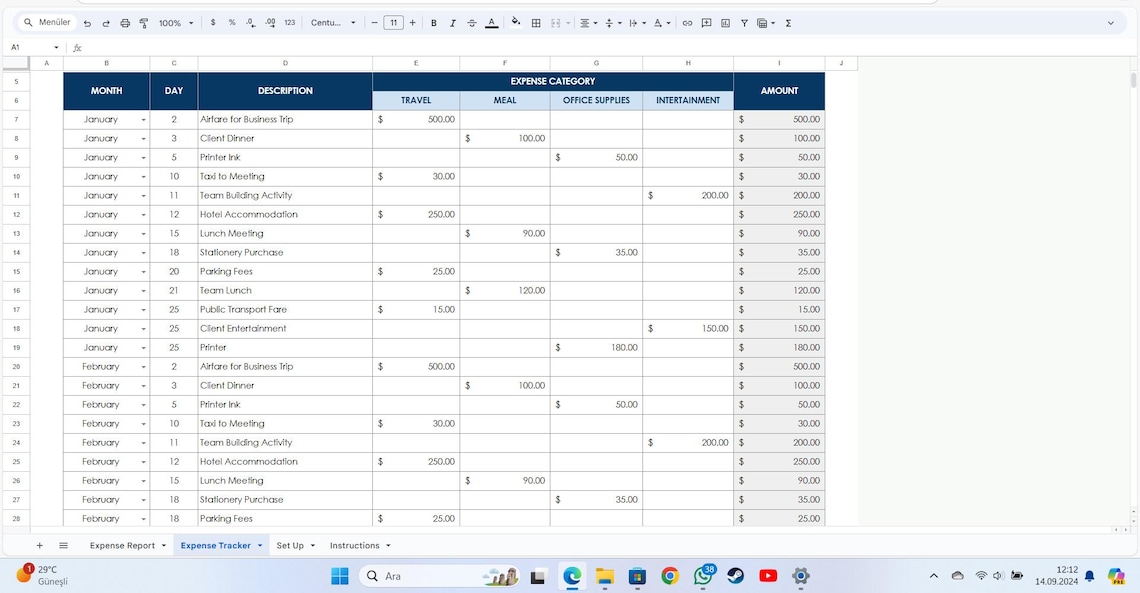1140x593 pixels.
Task: Expand the zoom level dropdown
Action: pyautogui.click(x=174, y=22)
